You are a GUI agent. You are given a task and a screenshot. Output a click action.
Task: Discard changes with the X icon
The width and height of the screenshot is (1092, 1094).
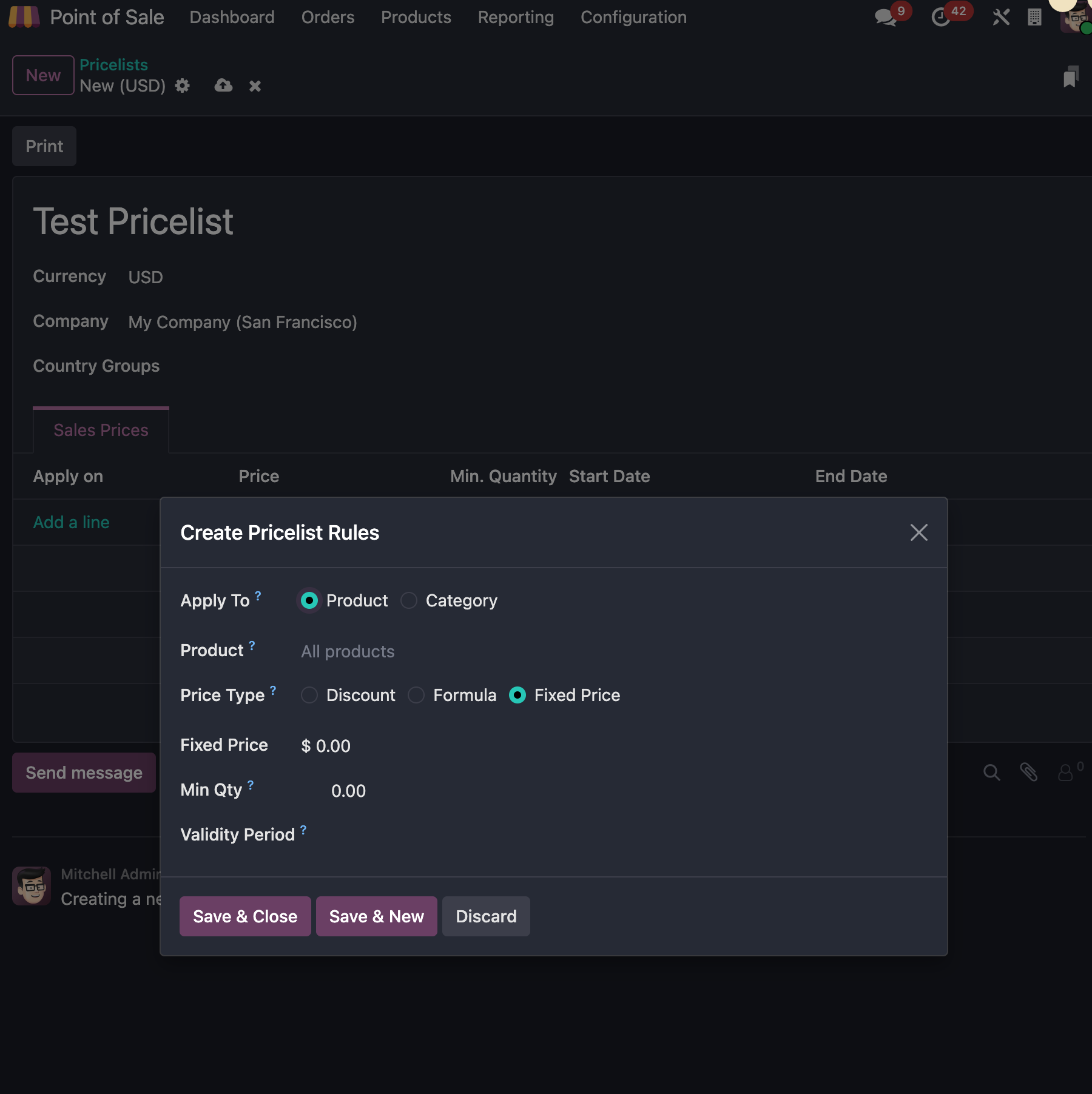[255, 86]
